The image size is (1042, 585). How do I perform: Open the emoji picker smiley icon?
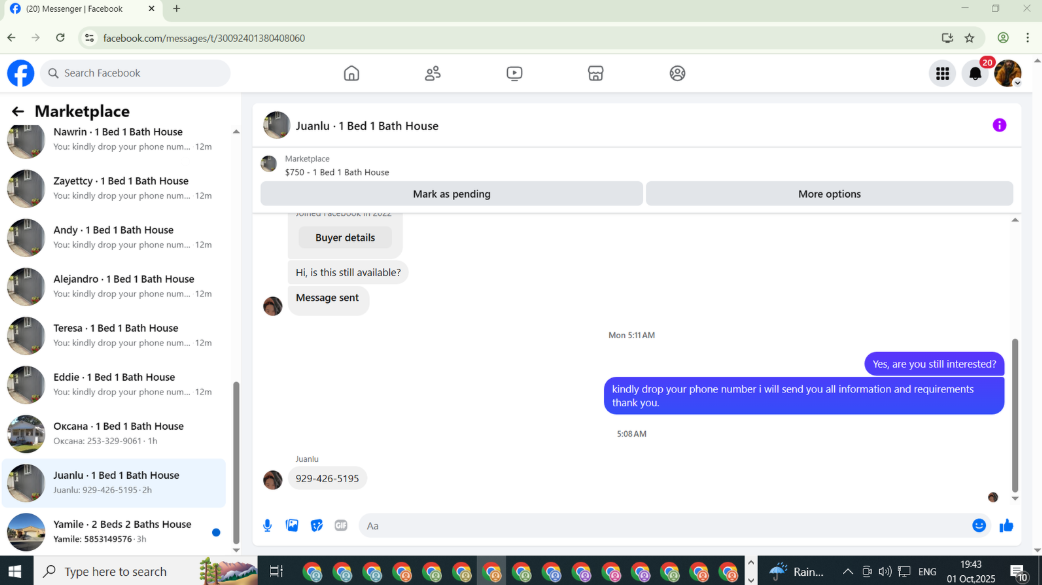click(979, 525)
